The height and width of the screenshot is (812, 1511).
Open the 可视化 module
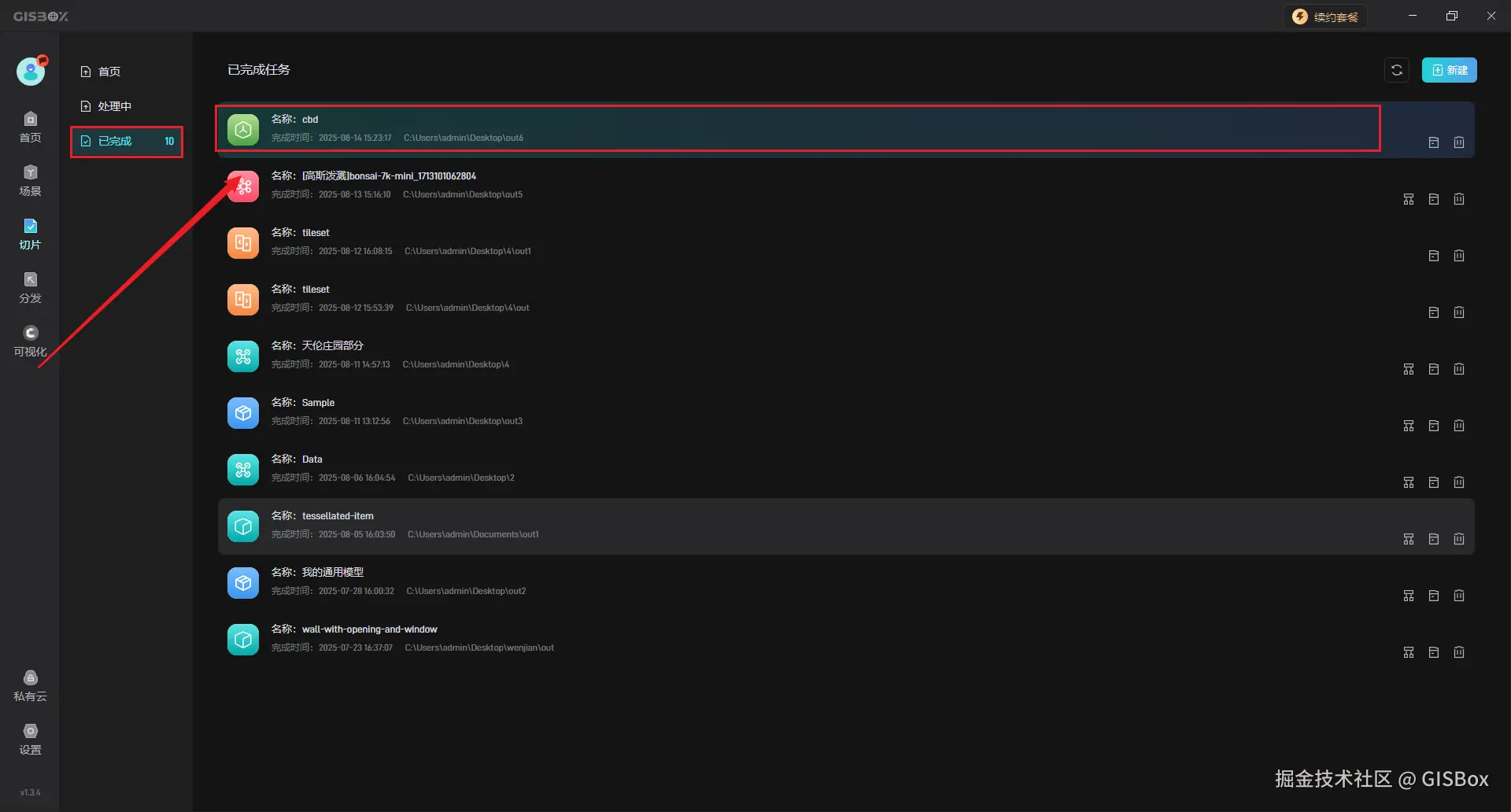click(x=31, y=341)
